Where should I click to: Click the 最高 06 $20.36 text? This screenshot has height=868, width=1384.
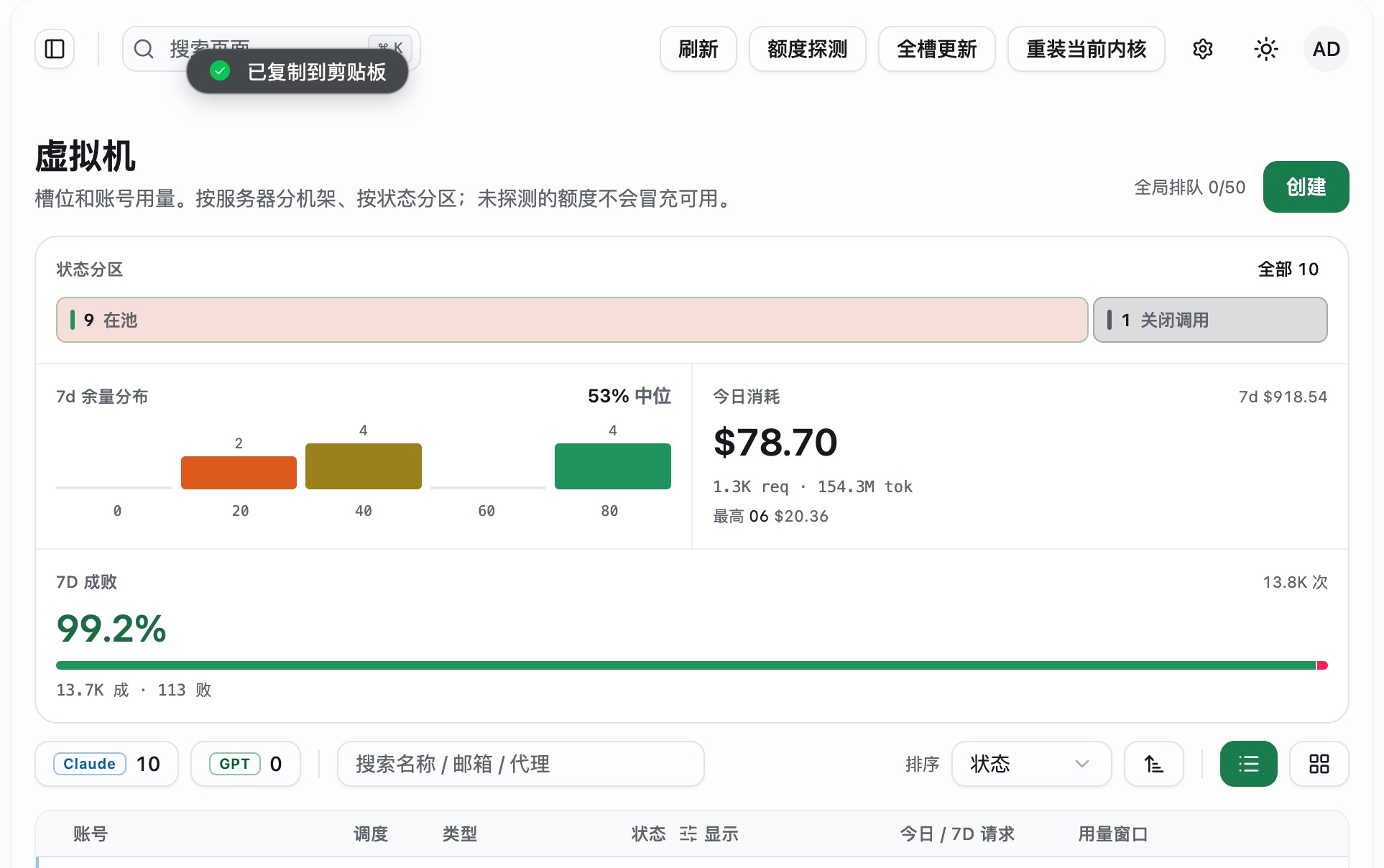tap(770, 516)
